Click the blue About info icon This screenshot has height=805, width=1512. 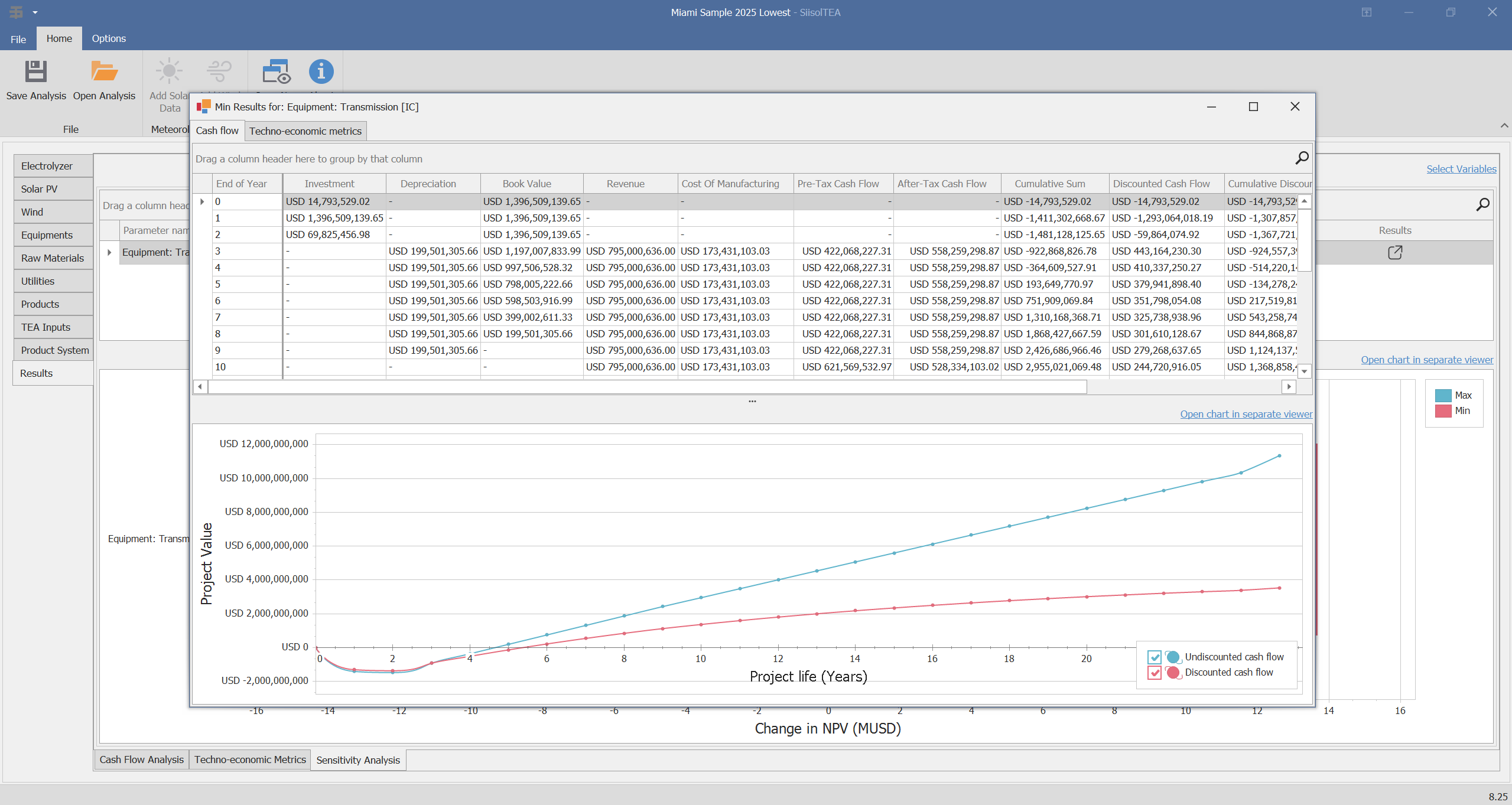pos(321,71)
